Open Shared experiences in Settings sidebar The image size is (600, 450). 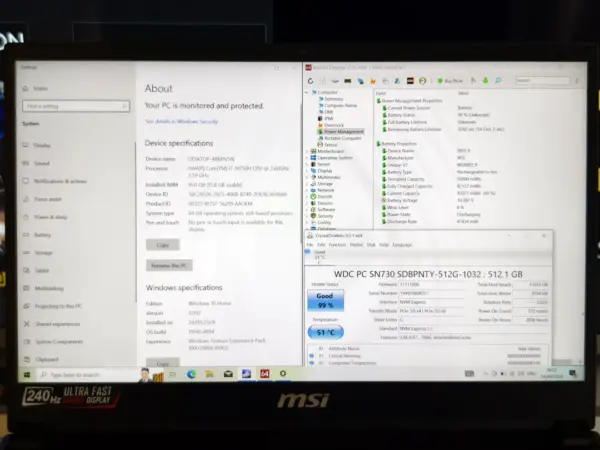(x=52, y=324)
